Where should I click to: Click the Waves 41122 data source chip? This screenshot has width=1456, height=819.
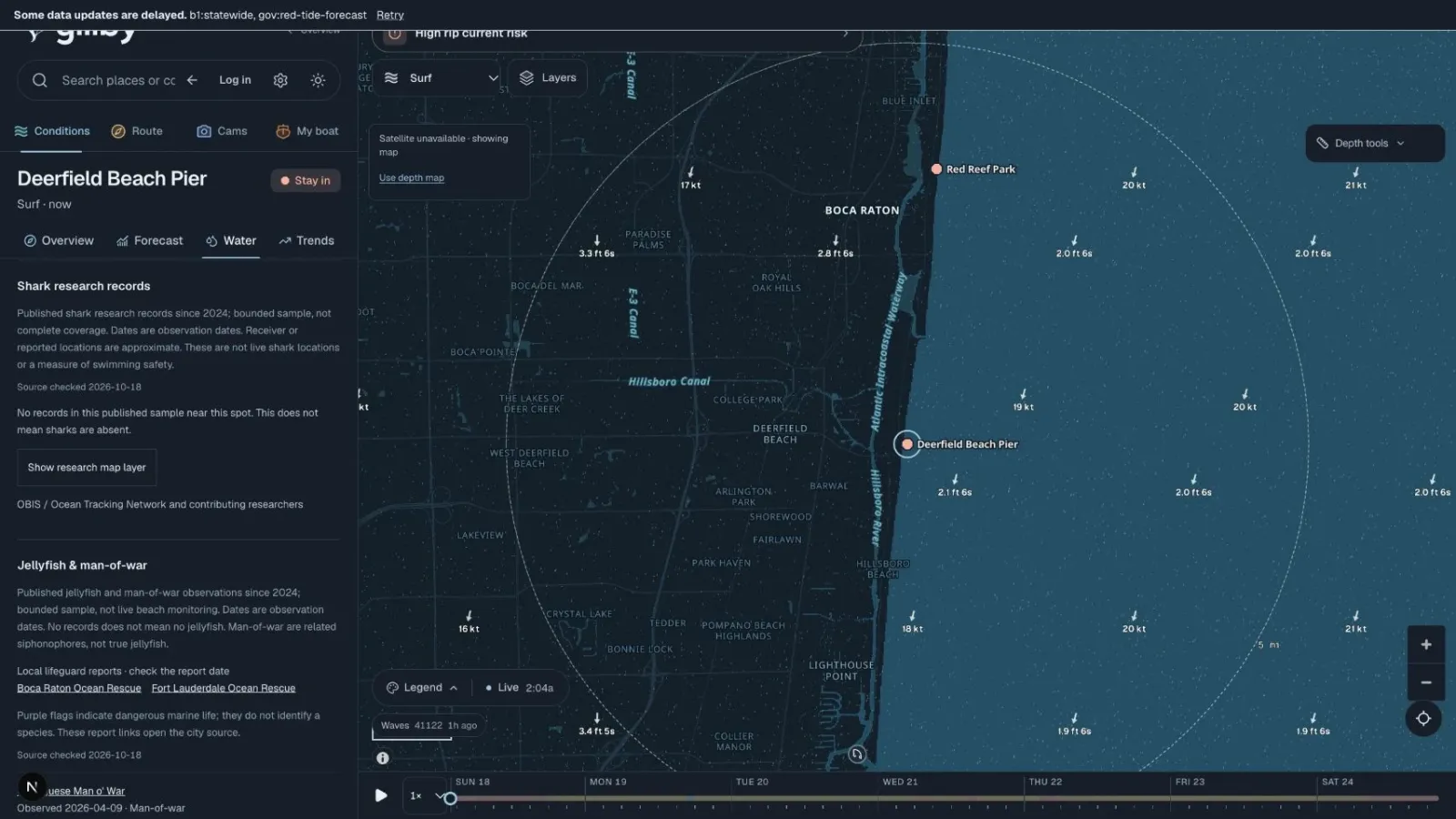429,726
